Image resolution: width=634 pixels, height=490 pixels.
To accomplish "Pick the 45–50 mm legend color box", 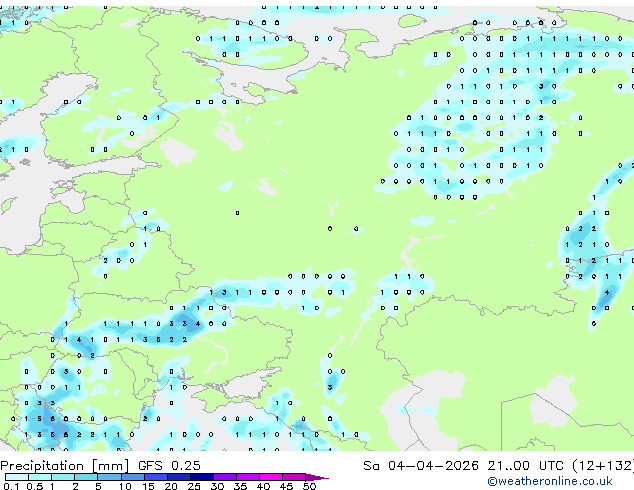I will click(294, 477).
